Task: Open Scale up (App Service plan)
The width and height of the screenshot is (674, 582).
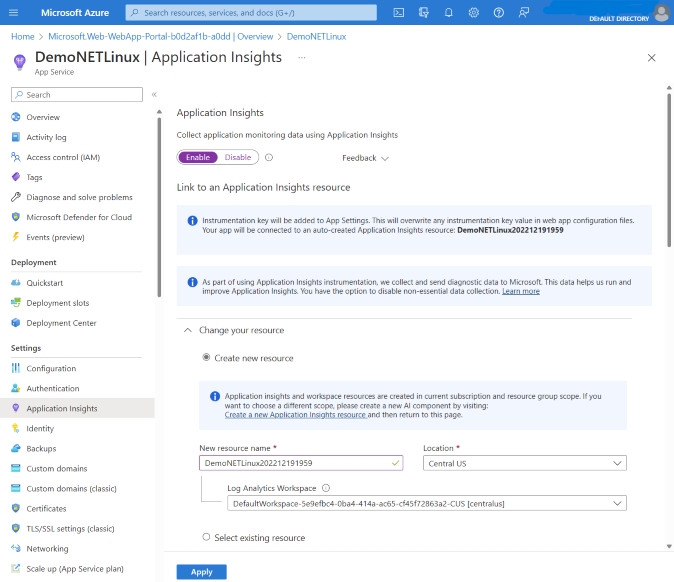Action: coord(77,569)
